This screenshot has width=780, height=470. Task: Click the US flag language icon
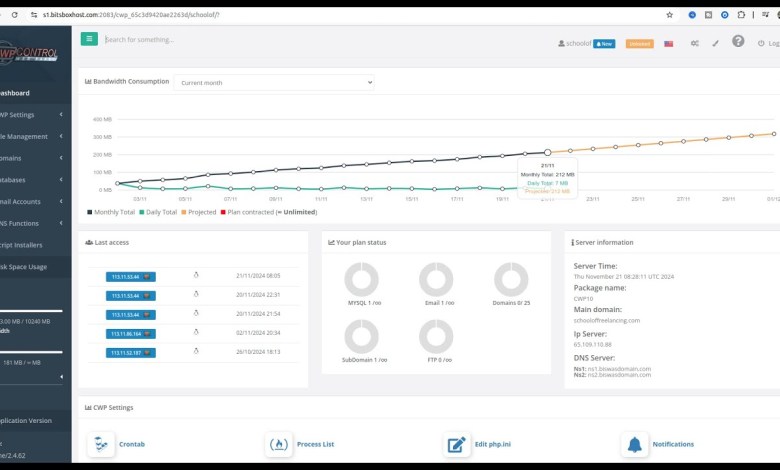pos(668,44)
